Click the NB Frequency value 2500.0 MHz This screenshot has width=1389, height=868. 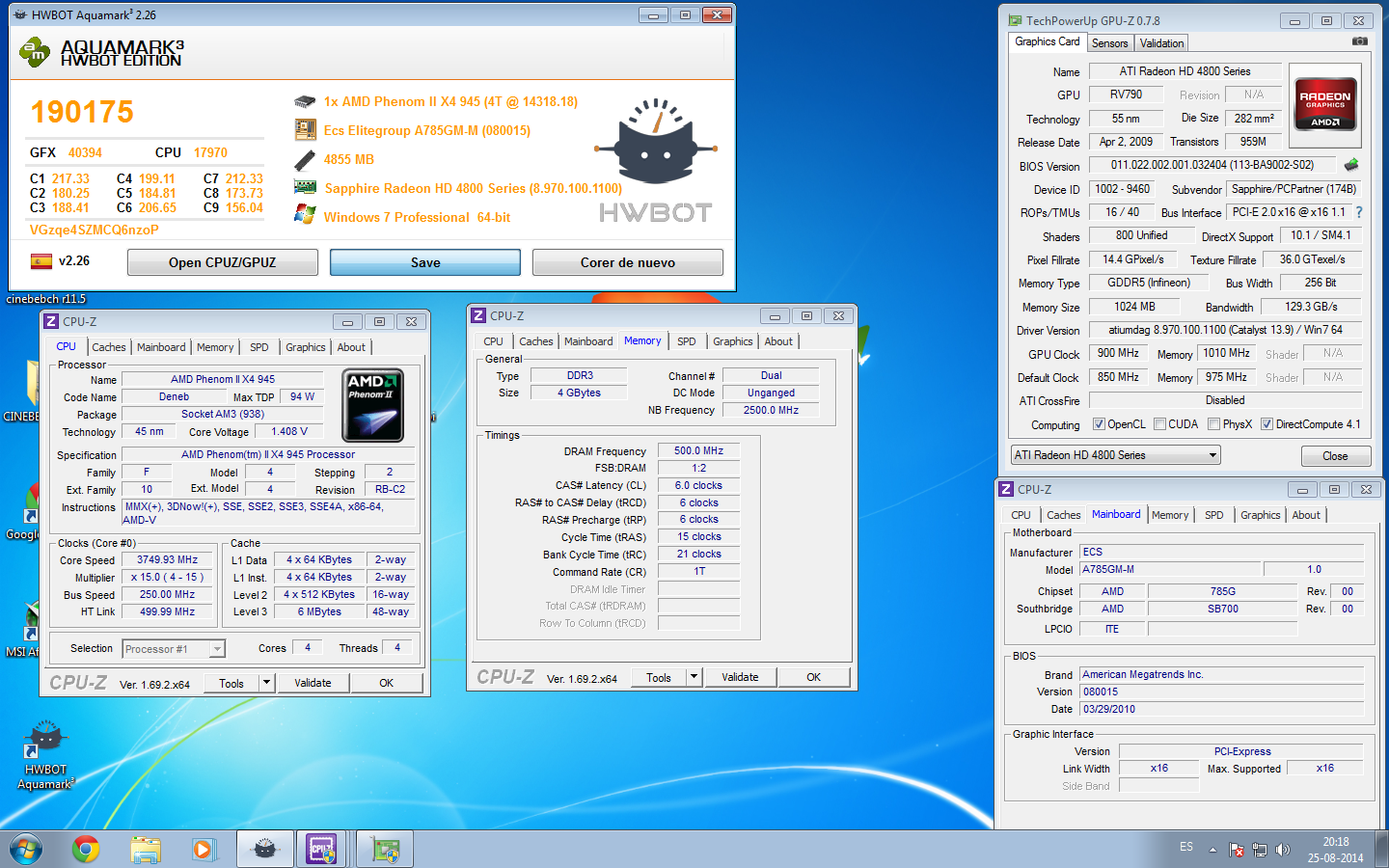(771, 410)
